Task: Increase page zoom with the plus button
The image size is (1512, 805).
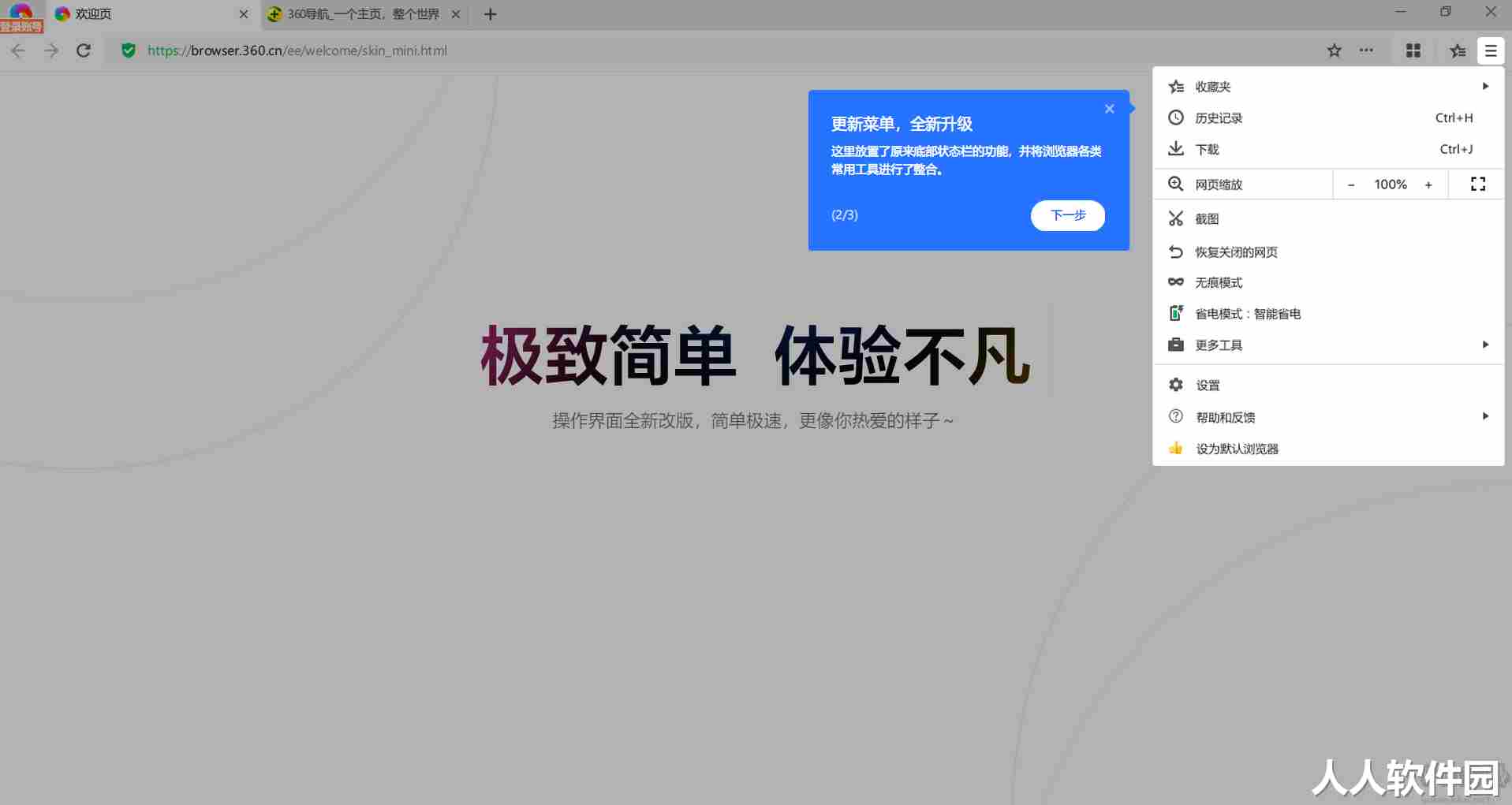Action: (1428, 184)
